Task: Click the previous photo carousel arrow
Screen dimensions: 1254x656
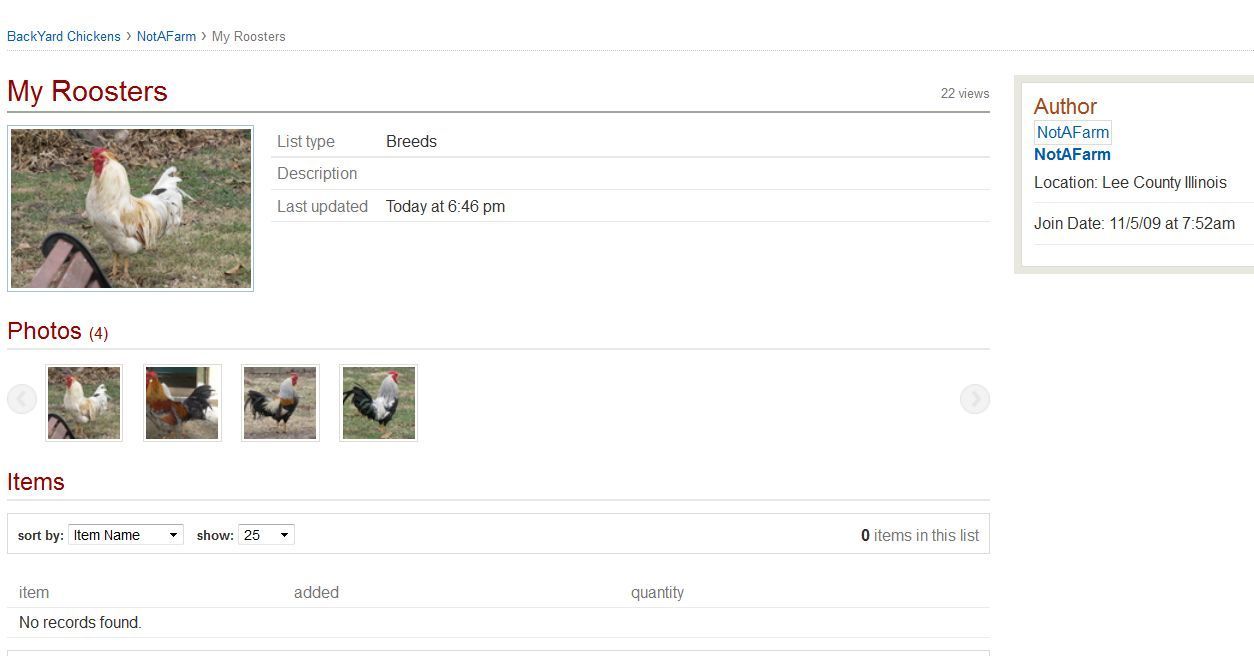Action: (22, 400)
